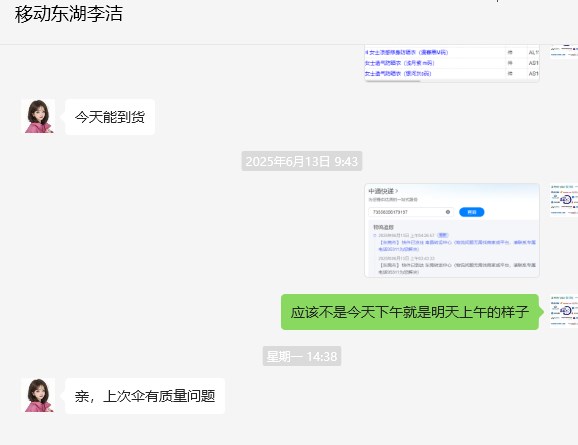Select the "今天能到货" message bubble

coord(110,117)
